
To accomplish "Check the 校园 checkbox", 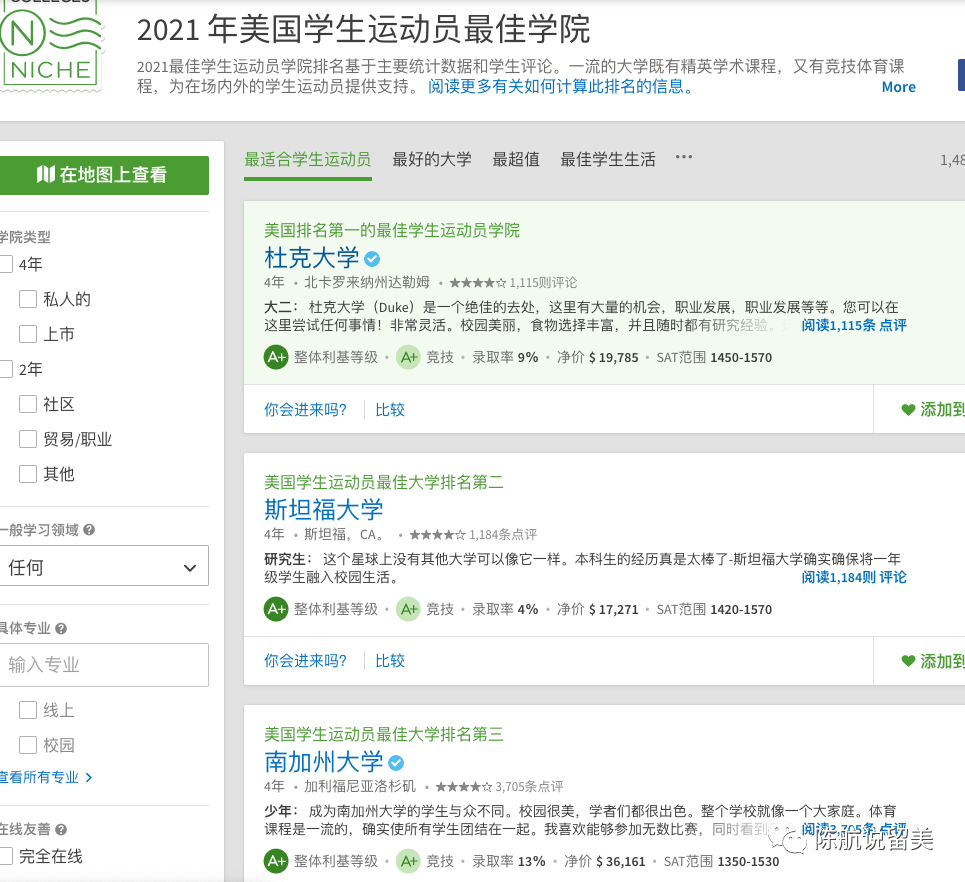I will pos(28,745).
